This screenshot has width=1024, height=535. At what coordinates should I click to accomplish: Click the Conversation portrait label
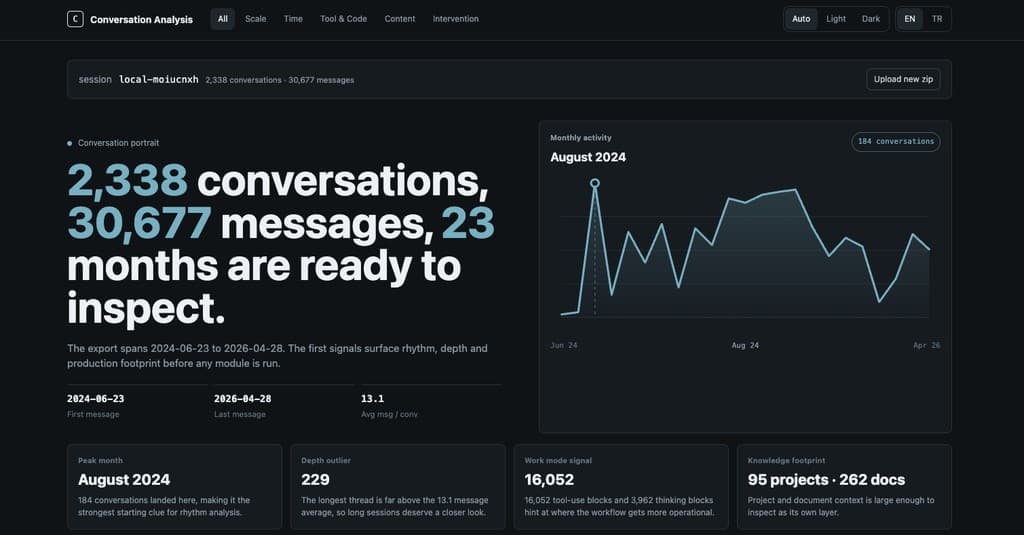tap(118, 143)
